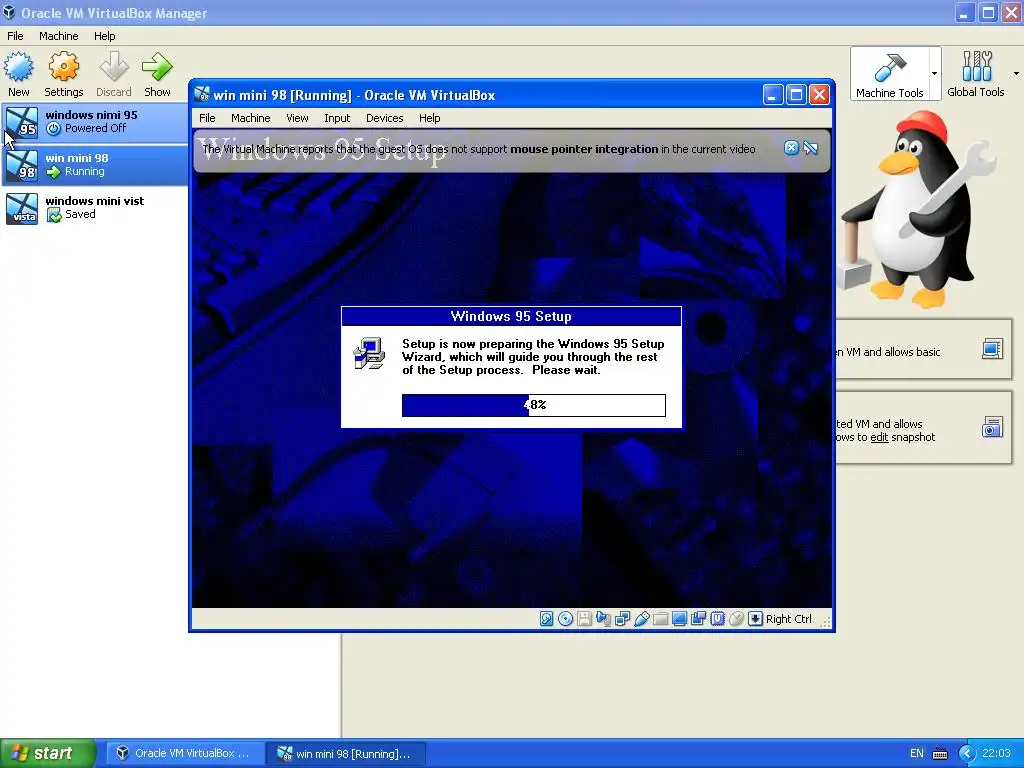The image size is (1024, 768).
Task: Click the setup wizard computer icon
Action: pyautogui.click(x=369, y=353)
